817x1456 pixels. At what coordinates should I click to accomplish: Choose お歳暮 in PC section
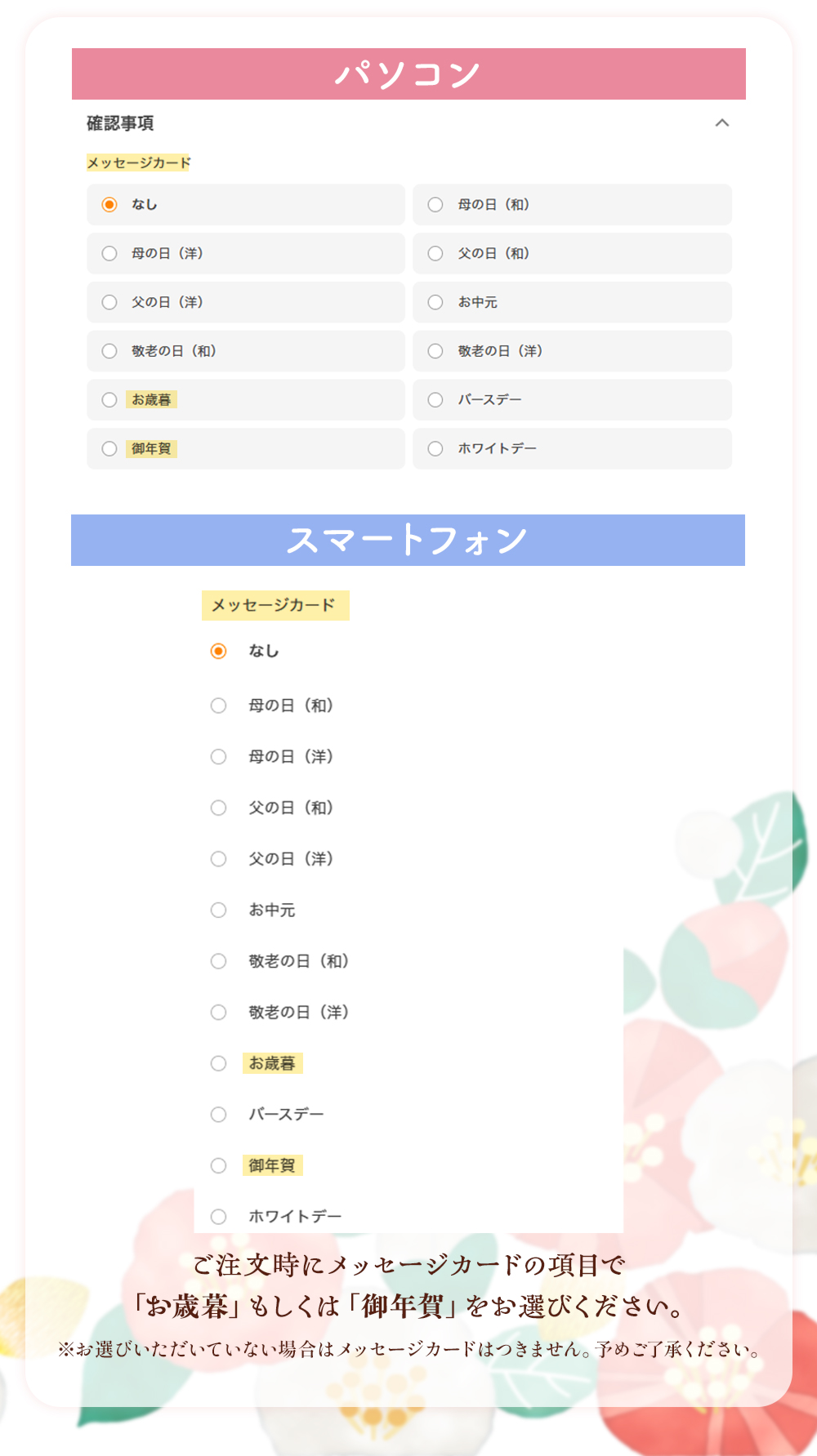point(109,400)
